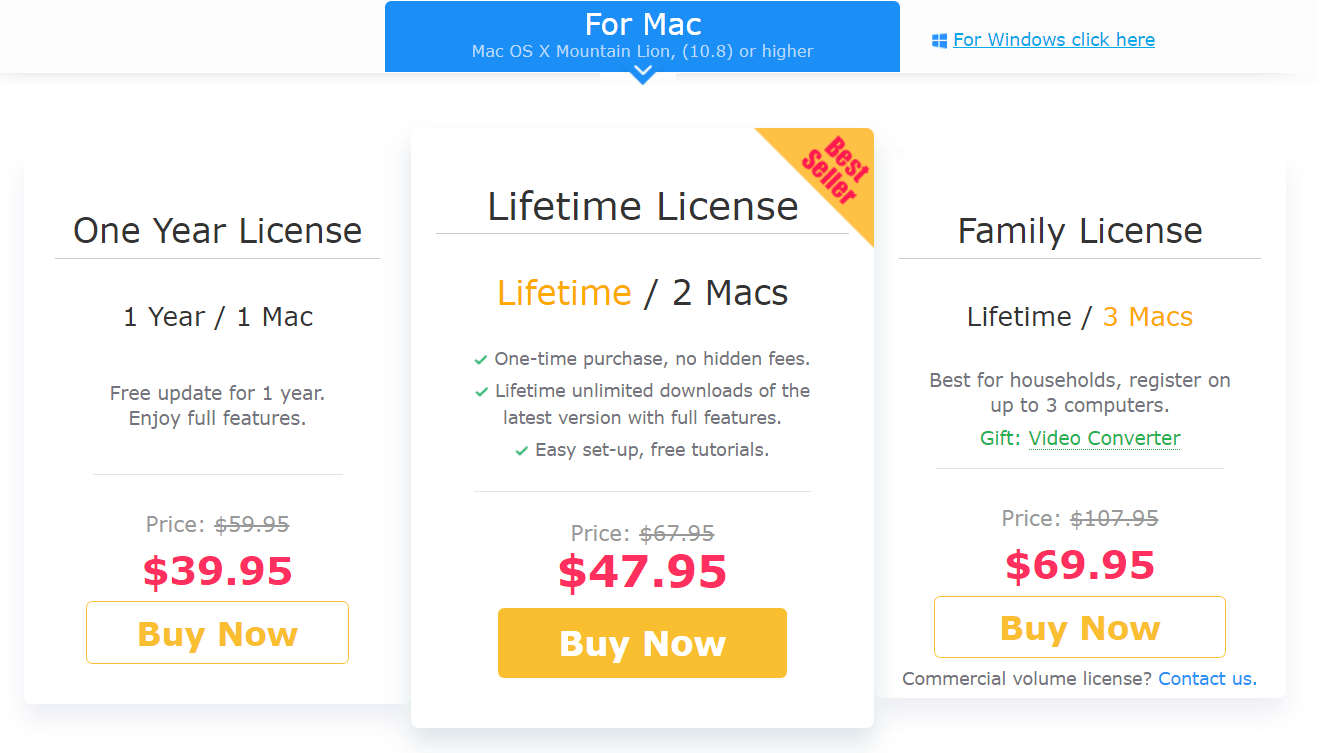The image size is (1340, 753).
Task: Click checkmark beside Easy set-up
Action: (521, 451)
